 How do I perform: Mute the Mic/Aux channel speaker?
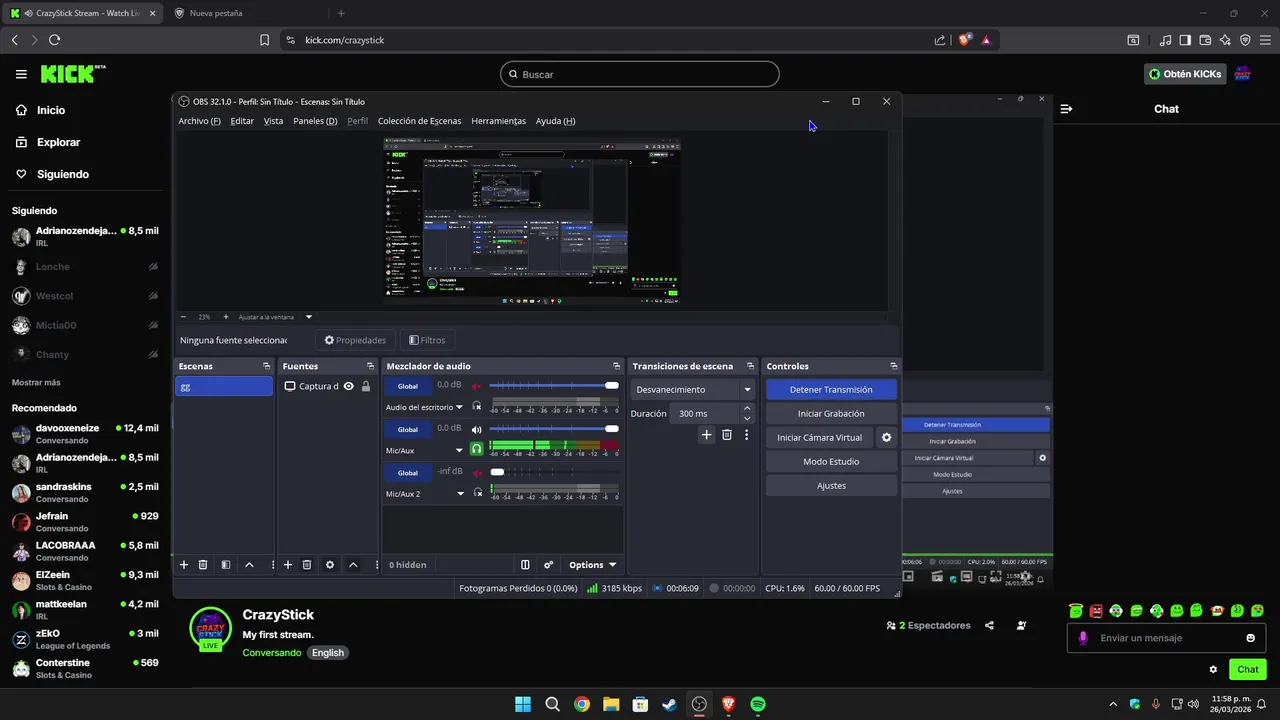pyautogui.click(x=477, y=429)
